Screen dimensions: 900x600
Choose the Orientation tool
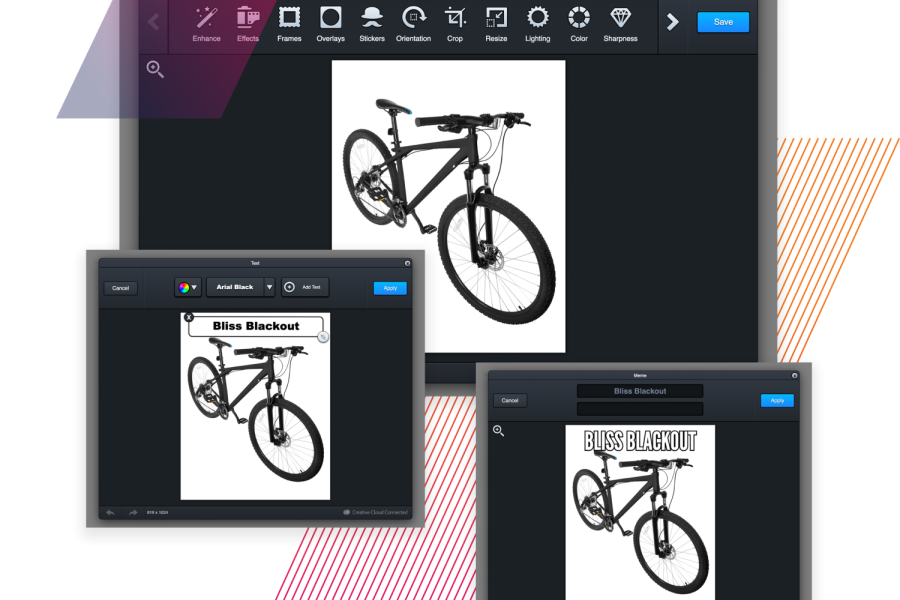click(413, 24)
